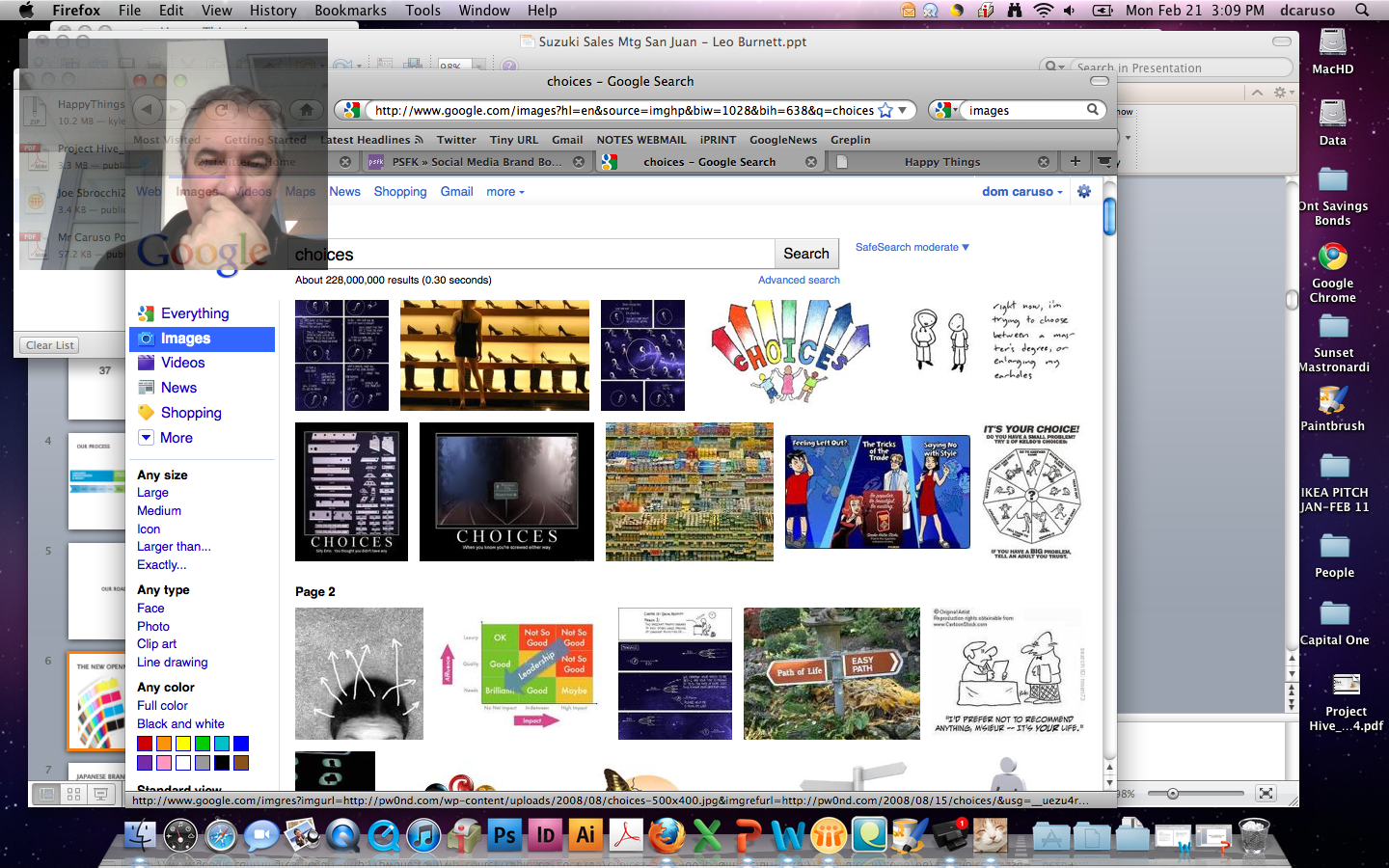
Task: Click the supermarket shelves image thumbnail
Action: pos(689,492)
